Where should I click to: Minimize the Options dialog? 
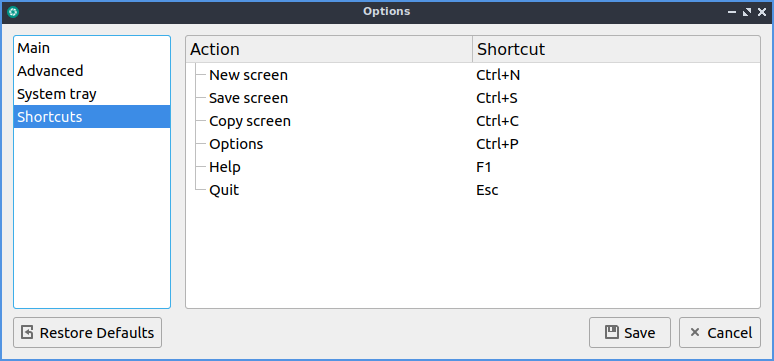(732, 12)
